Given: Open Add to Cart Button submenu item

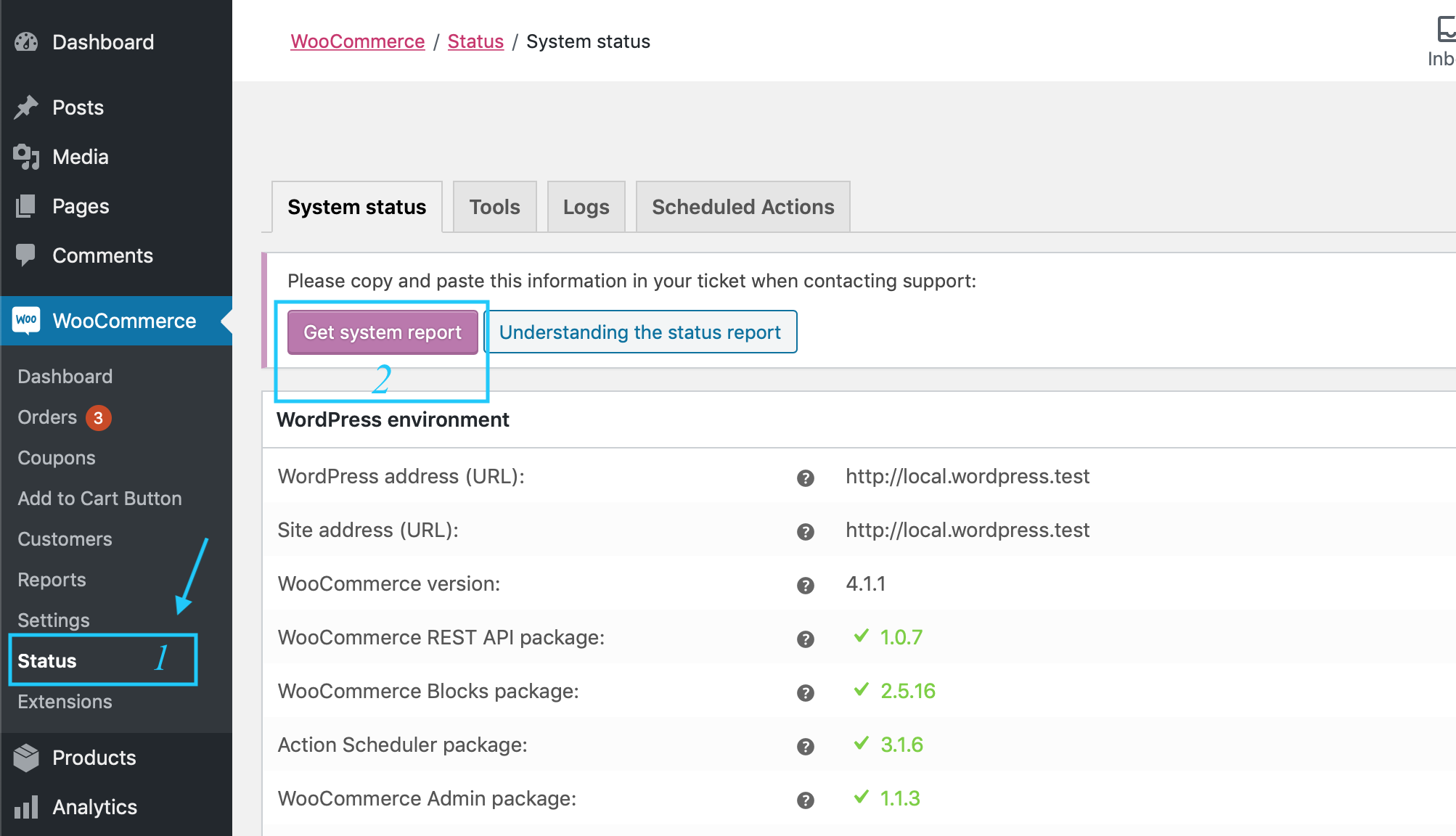Looking at the screenshot, I should (99, 499).
